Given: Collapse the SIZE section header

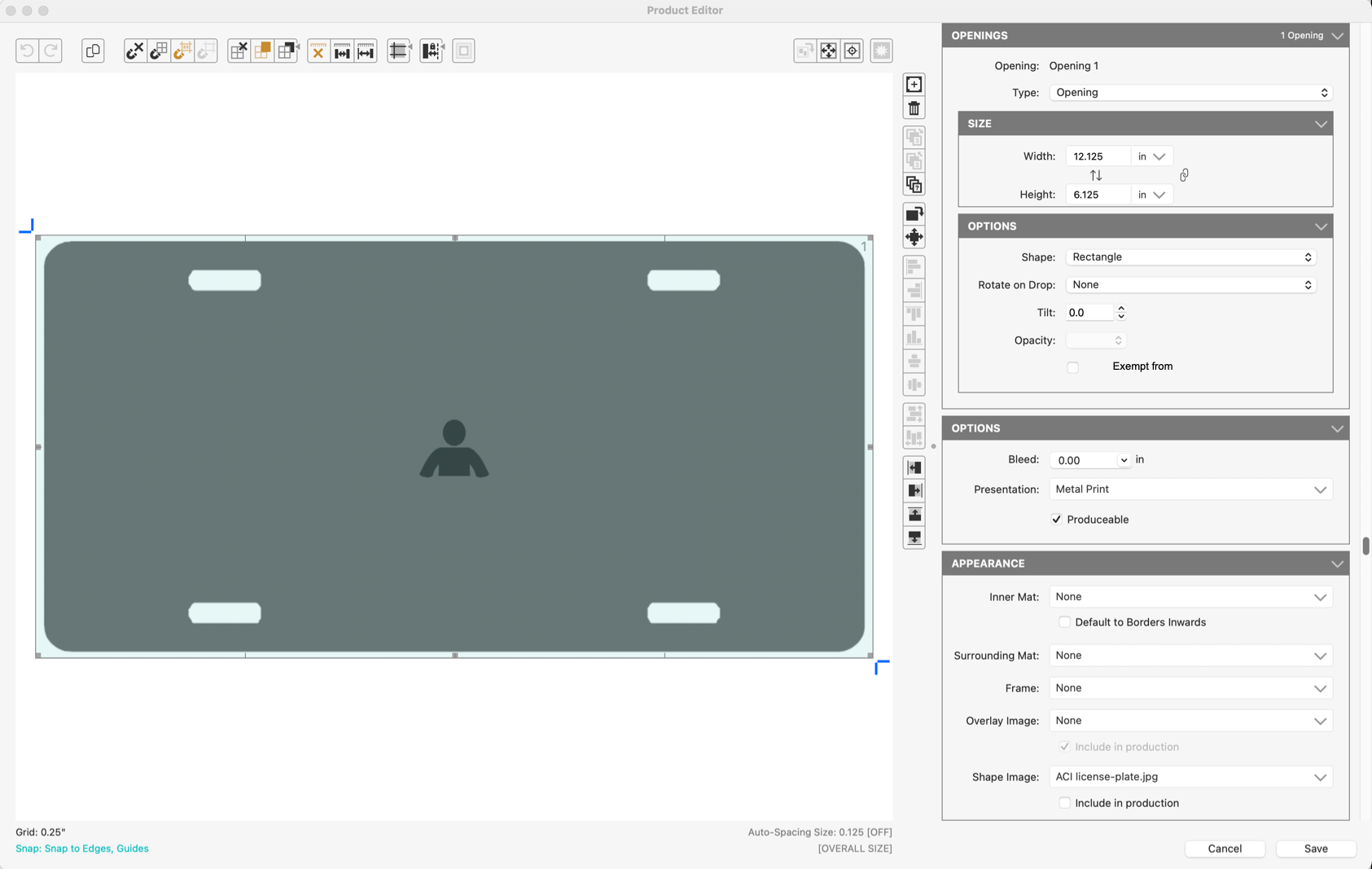Looking at the screenshot, I should [1320, 124].
